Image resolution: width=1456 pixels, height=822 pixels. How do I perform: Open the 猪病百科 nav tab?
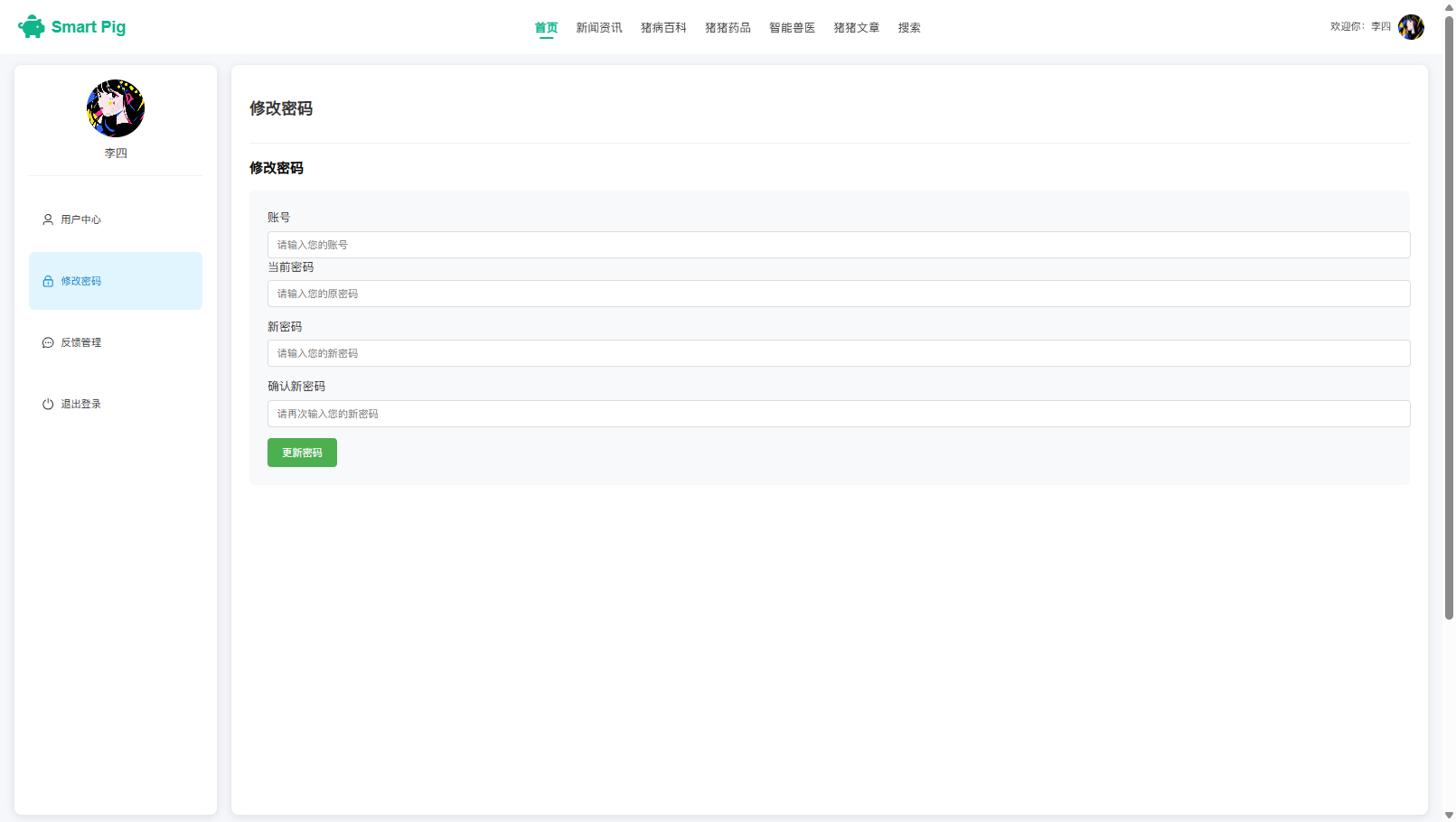click(663, 28)
